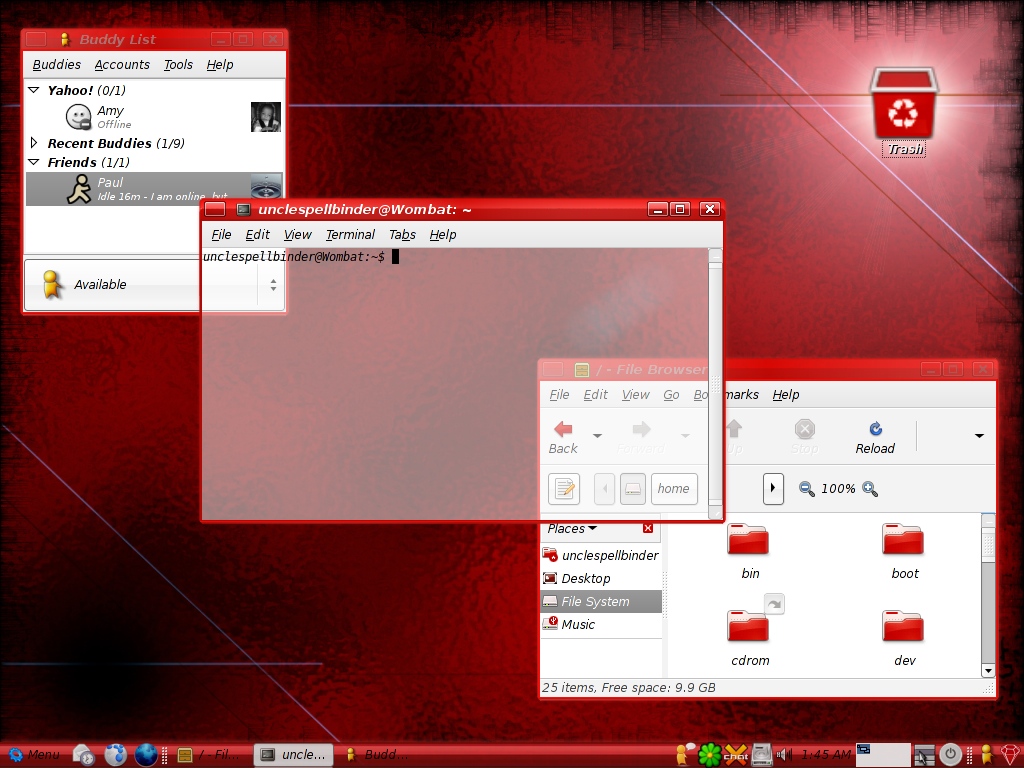This screenshot has width=1024, height=768.
Task: Click the home path button
Action: [x=673, y=488]
